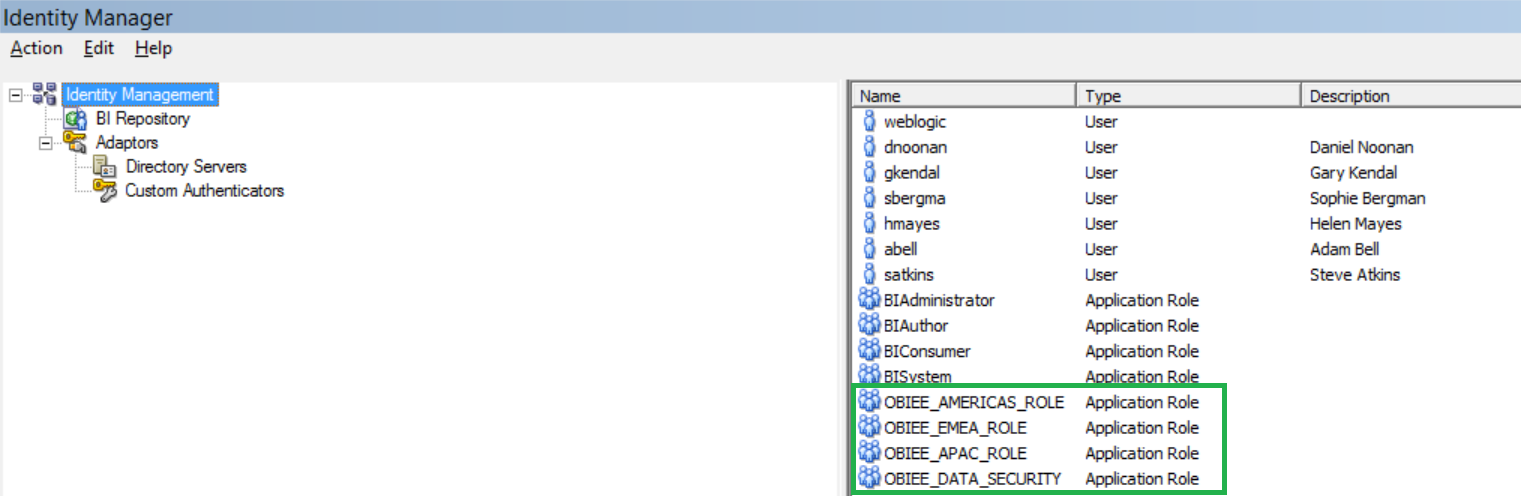Click the Adaptors key folder icon
This screenshot has width=1521, height=496.
75,143
